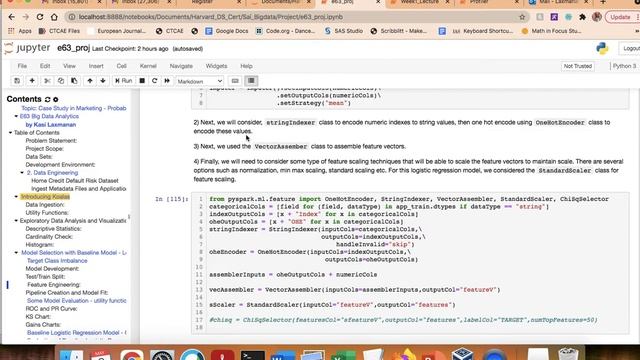
Task: Bookmark this page with star icon
Action: [x=522, y=17]
